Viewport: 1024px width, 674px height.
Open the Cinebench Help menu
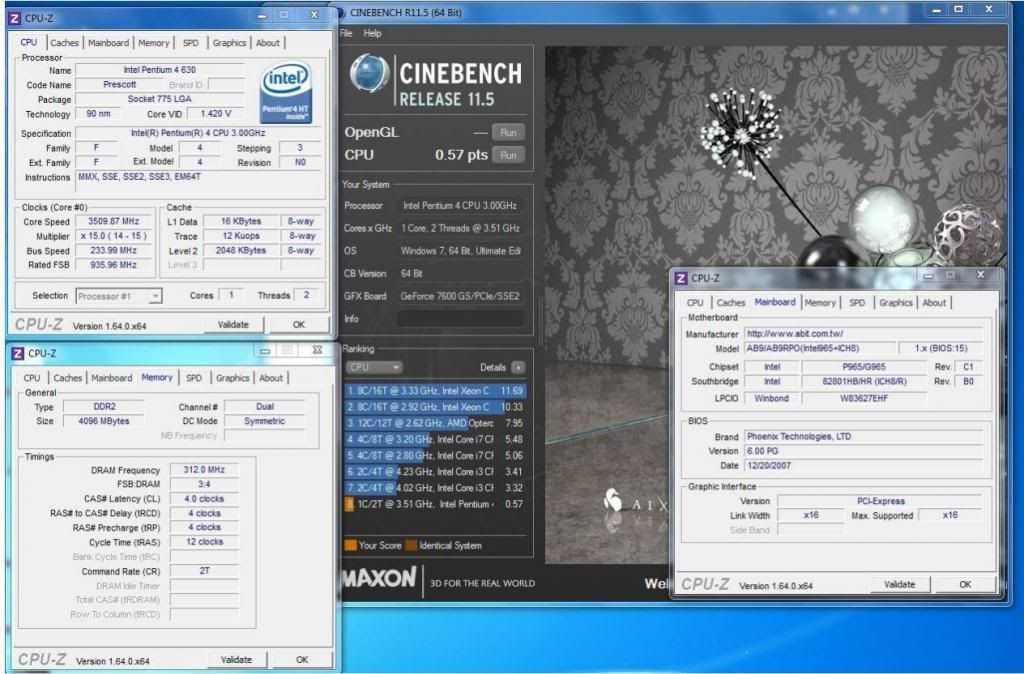[372, 33]
